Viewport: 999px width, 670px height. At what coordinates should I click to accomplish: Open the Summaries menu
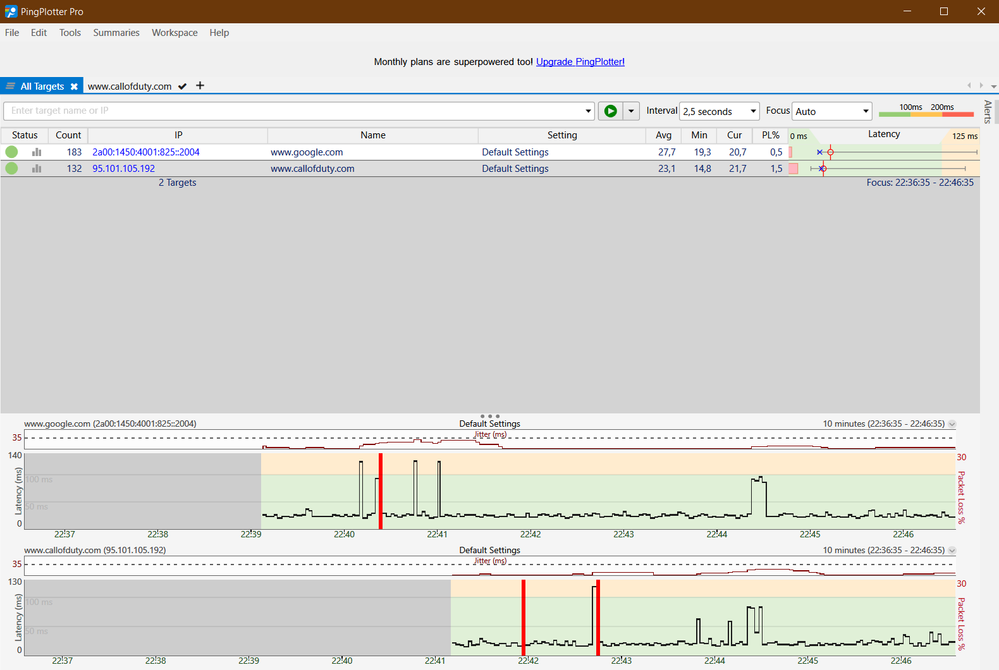click(x=116, y=33)
